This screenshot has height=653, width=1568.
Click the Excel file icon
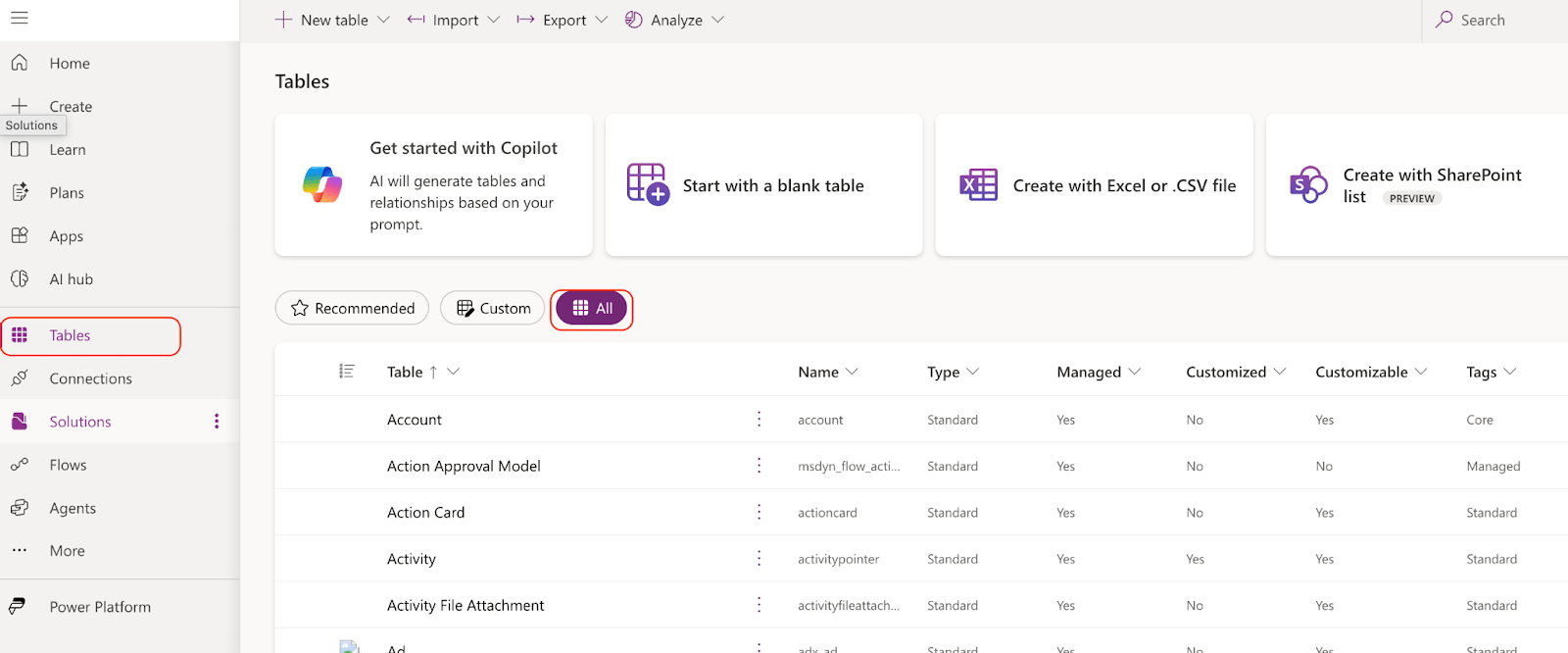(978, 184)
